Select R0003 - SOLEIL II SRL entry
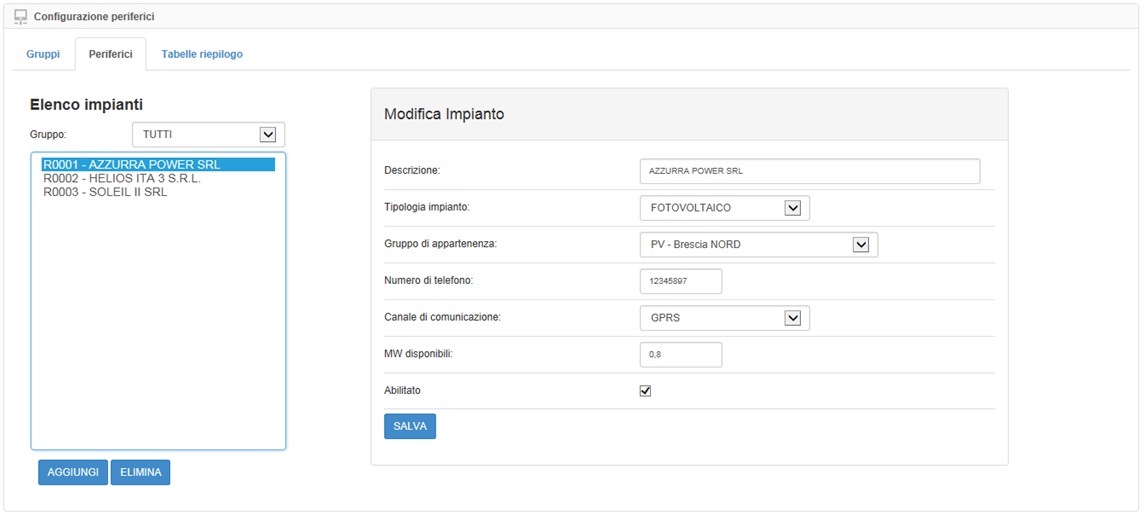 click(105, 192)
